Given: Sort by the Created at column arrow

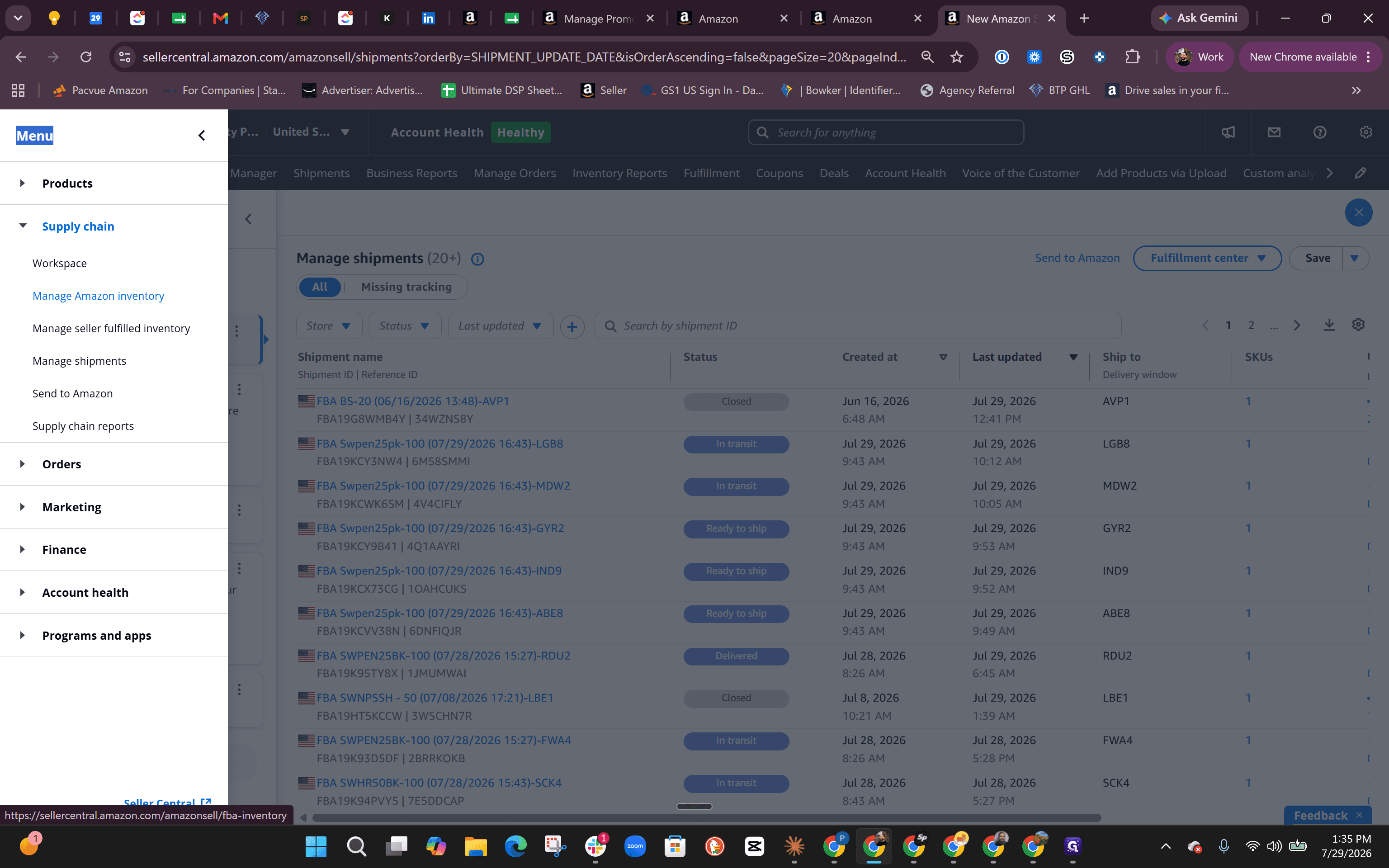Looking at the screenshot, I should click(x=942, y=357).
